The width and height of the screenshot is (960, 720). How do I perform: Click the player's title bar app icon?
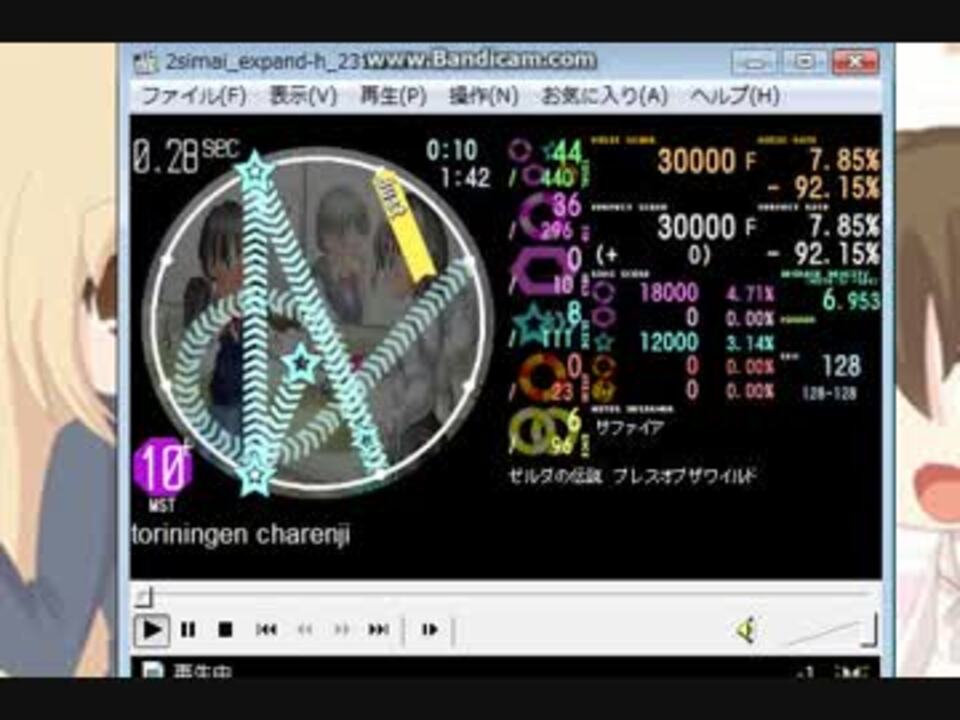coord(146,62)
